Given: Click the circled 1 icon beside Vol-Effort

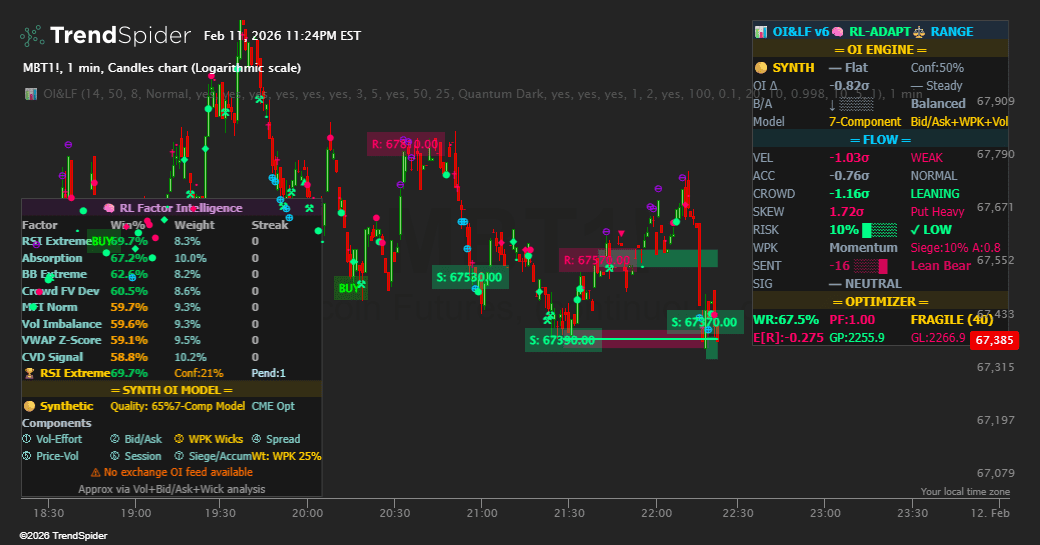Looking at the screenshot, I should click(x=27, y=439).
